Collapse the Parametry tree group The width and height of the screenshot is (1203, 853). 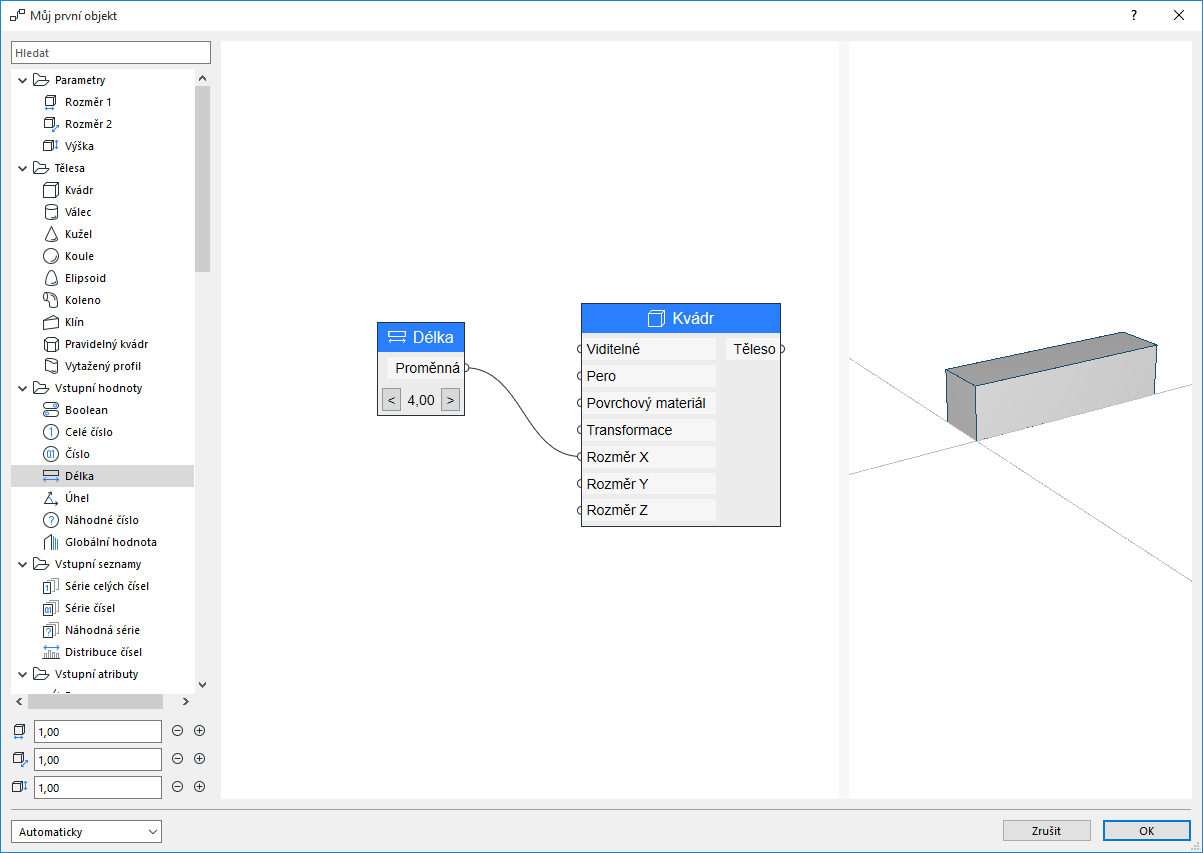click(x=23, y=80)
